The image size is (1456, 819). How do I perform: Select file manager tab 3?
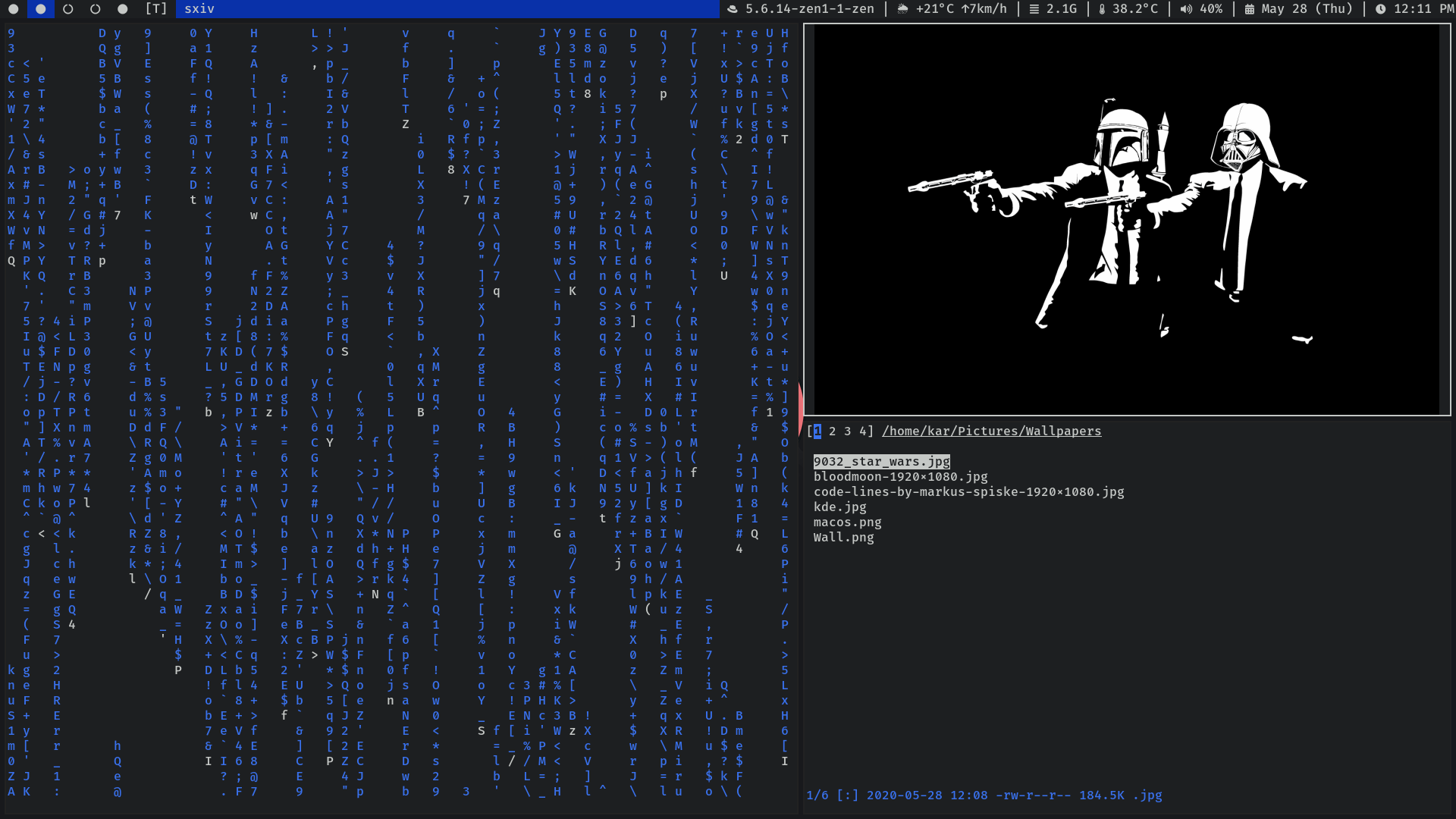click(848, 431)
